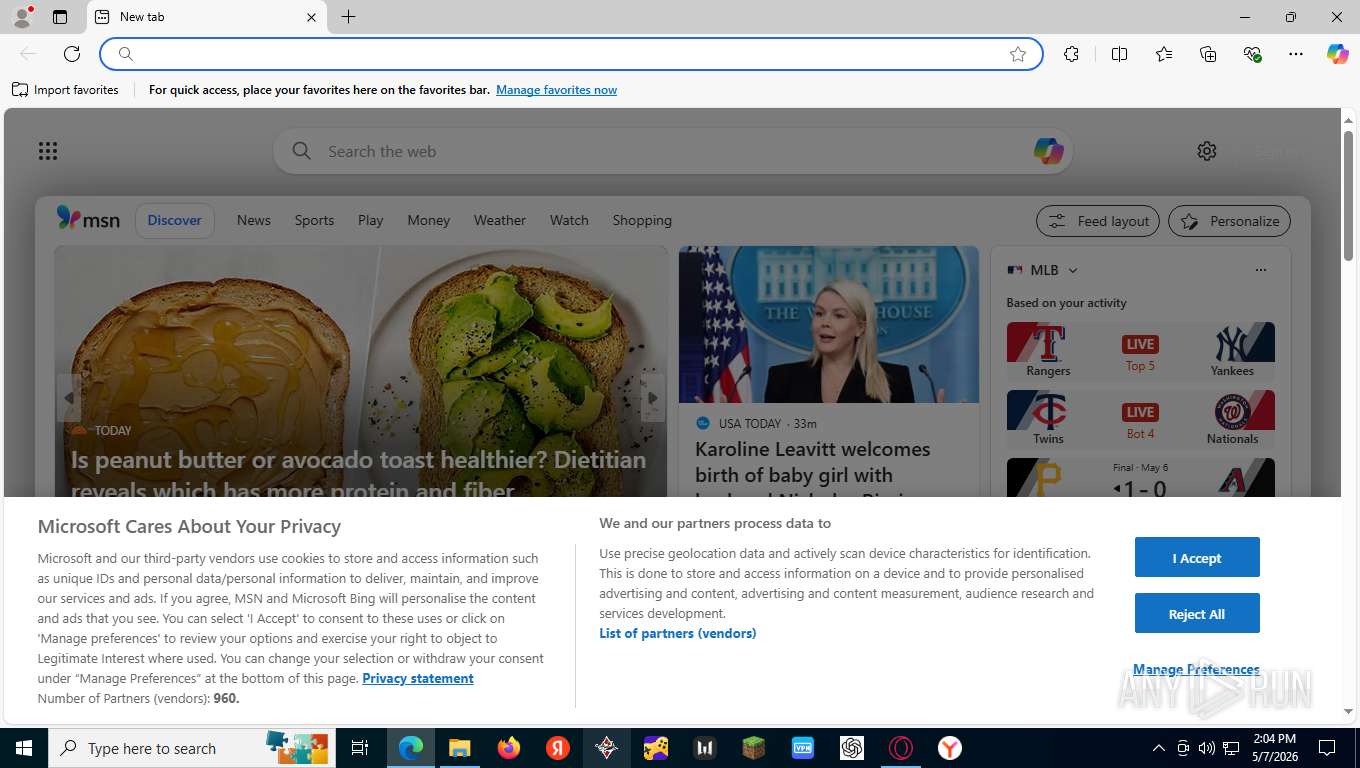The width and height of the screenshot is (1360, 768).
Task: Open List of partners (vendors) link
Action: point(678,633)
